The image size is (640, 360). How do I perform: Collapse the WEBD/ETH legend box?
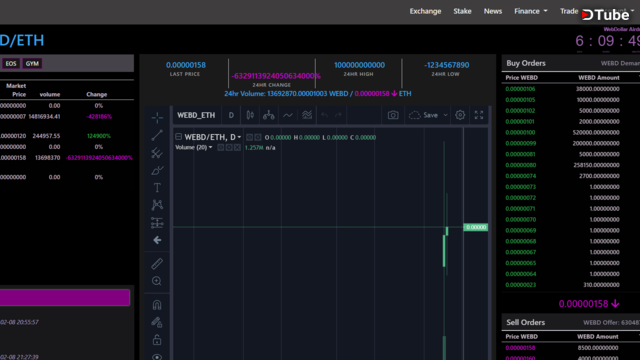[x=178, y=137]
